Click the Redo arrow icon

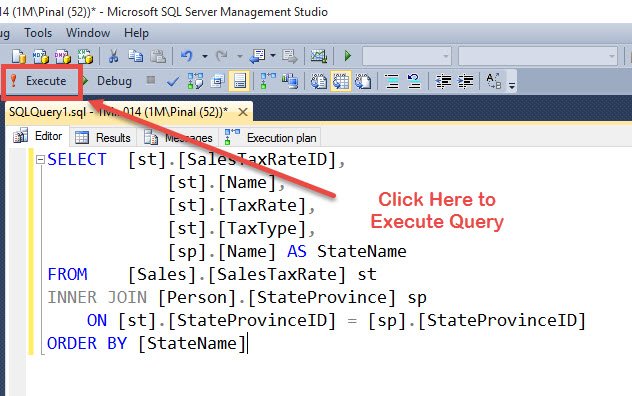click(x=222, y=56)
